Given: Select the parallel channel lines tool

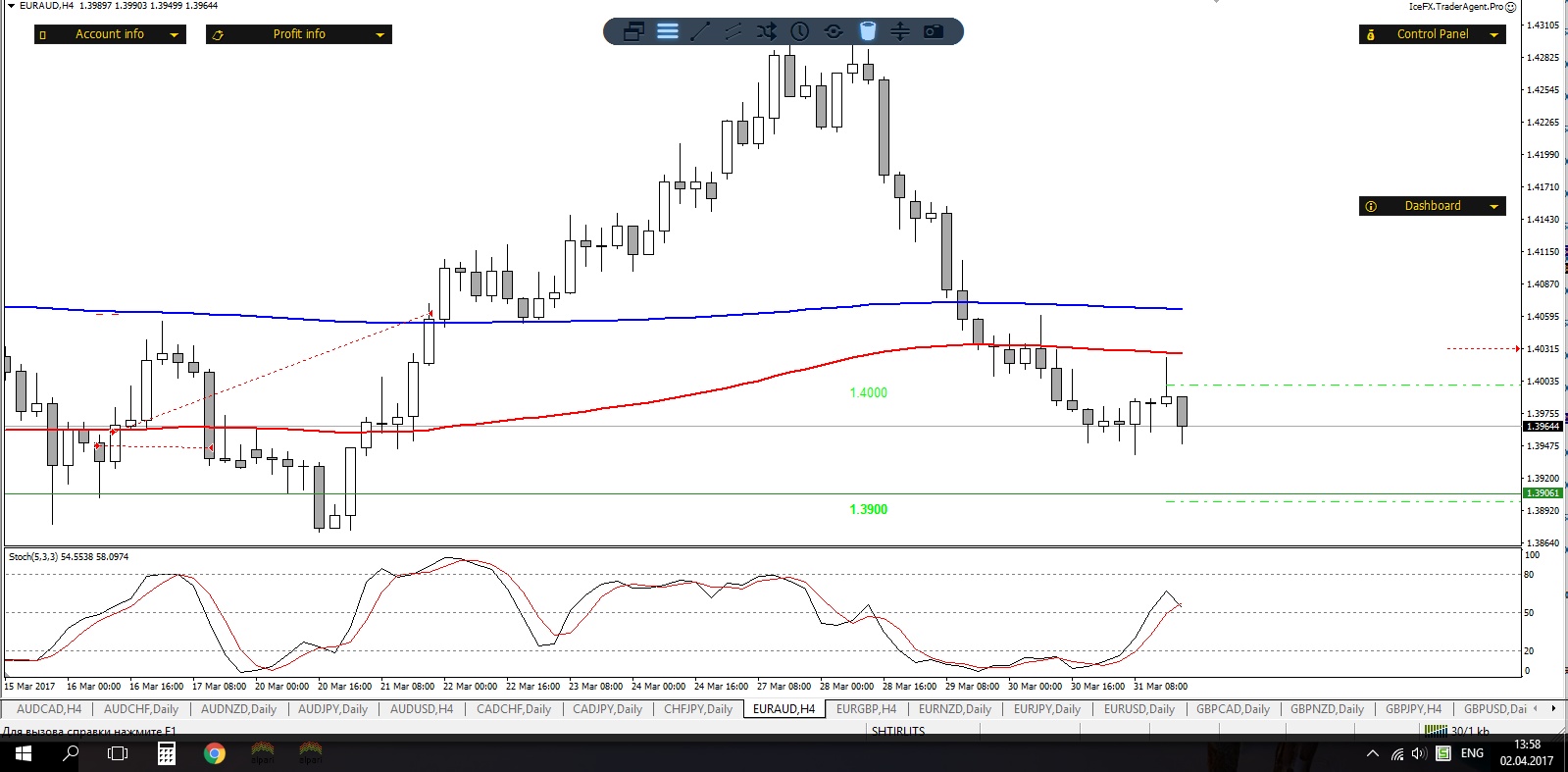Looking at the screenshot, I should tap(733, 31).
